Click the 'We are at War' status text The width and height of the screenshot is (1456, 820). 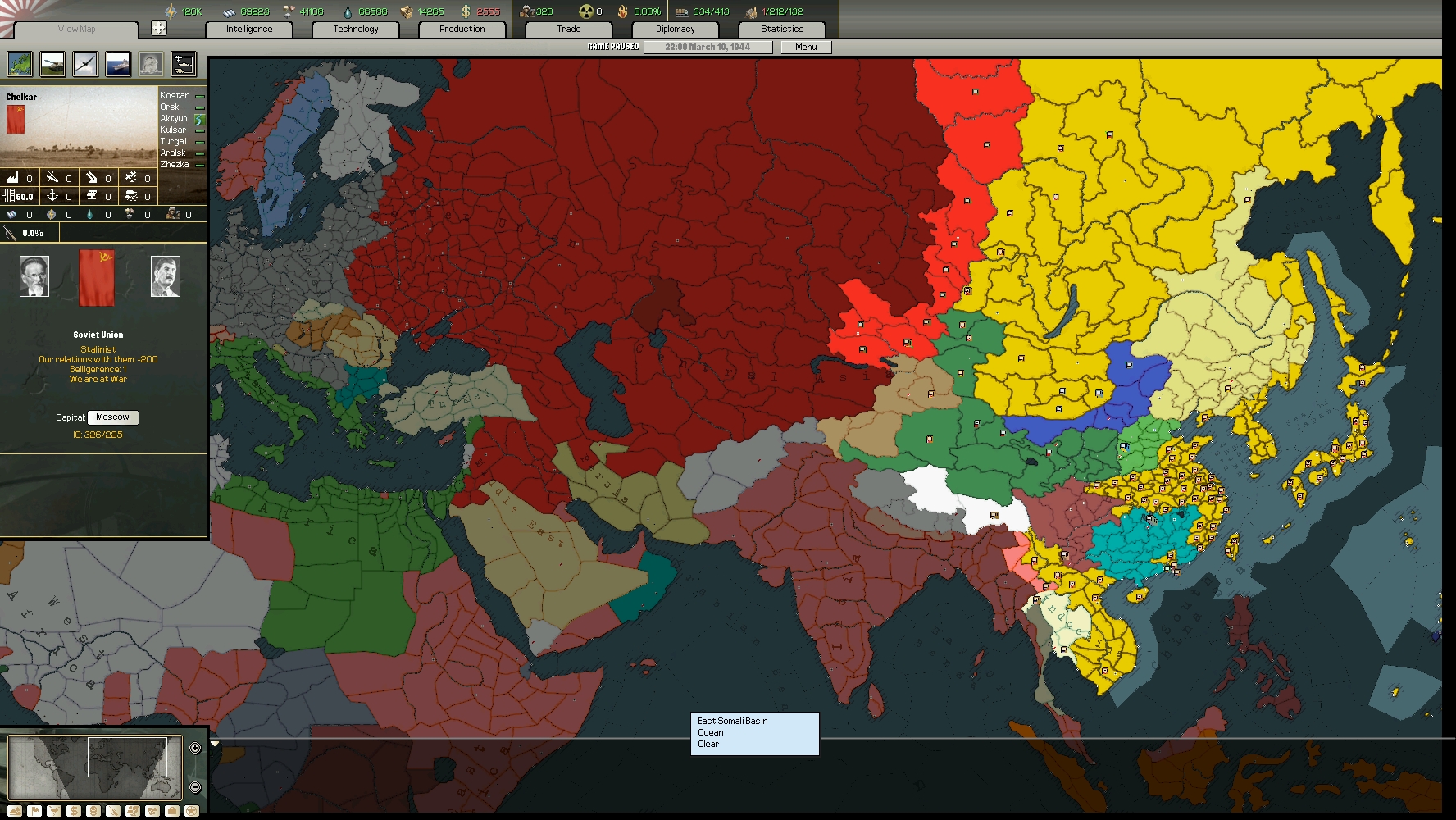(x=98, y=379)
